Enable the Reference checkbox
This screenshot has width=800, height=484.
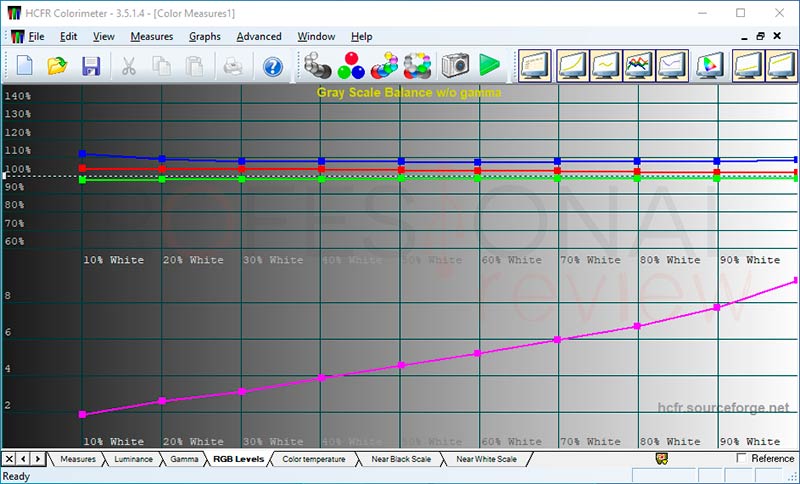click(741, 457)
